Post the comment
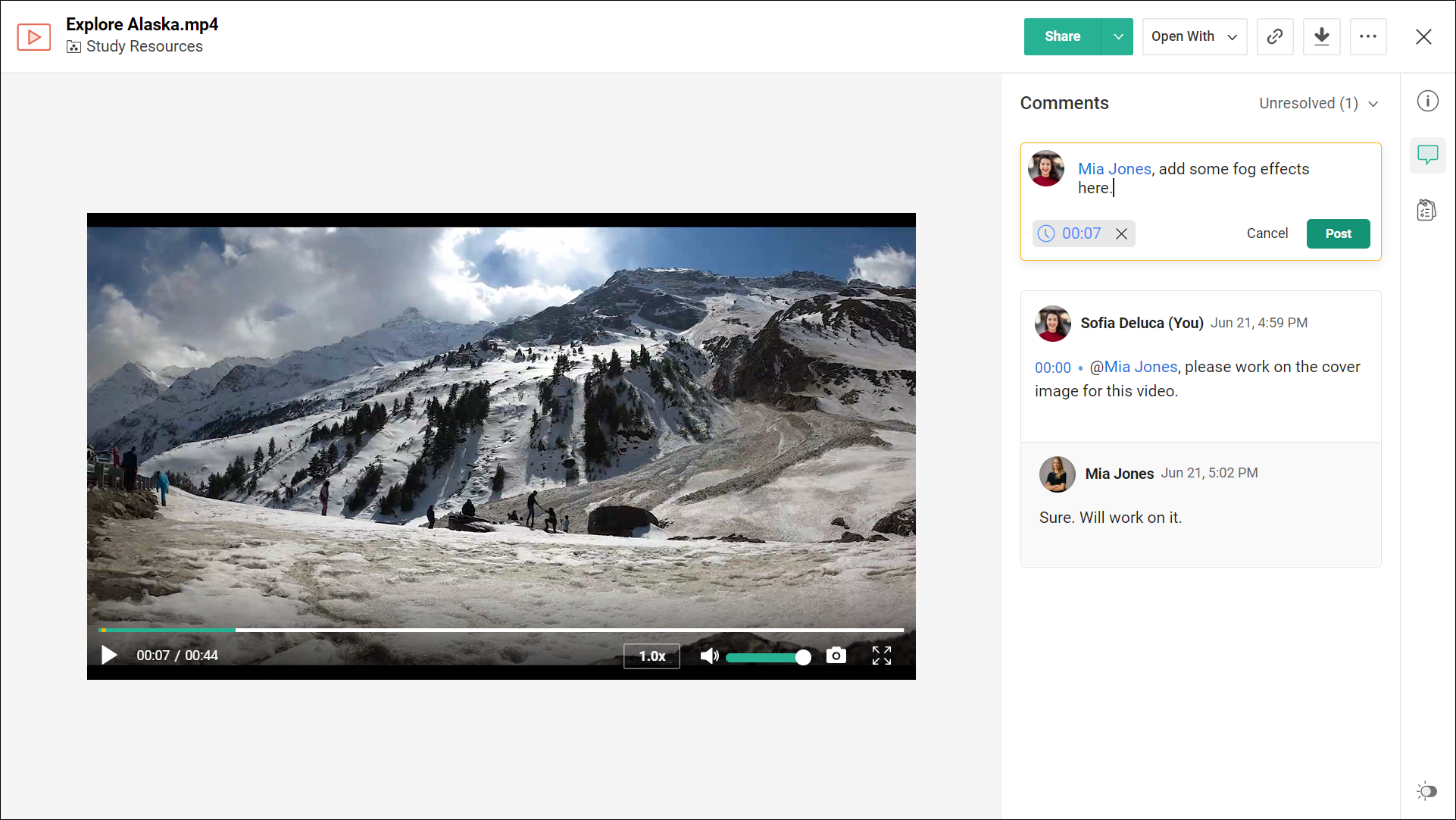1456x820 pixels. pos(1338,233)
